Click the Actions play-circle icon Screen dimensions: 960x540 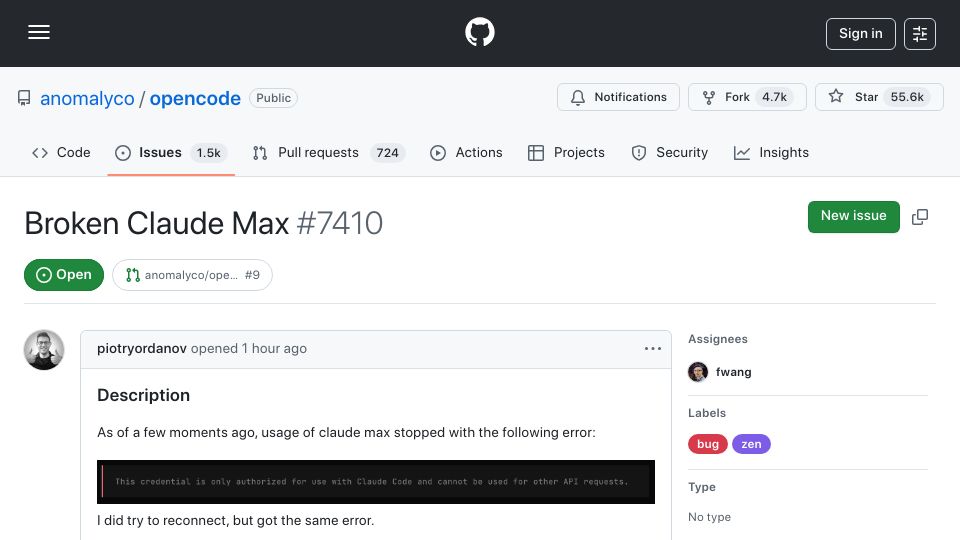[x=438, y=153]
